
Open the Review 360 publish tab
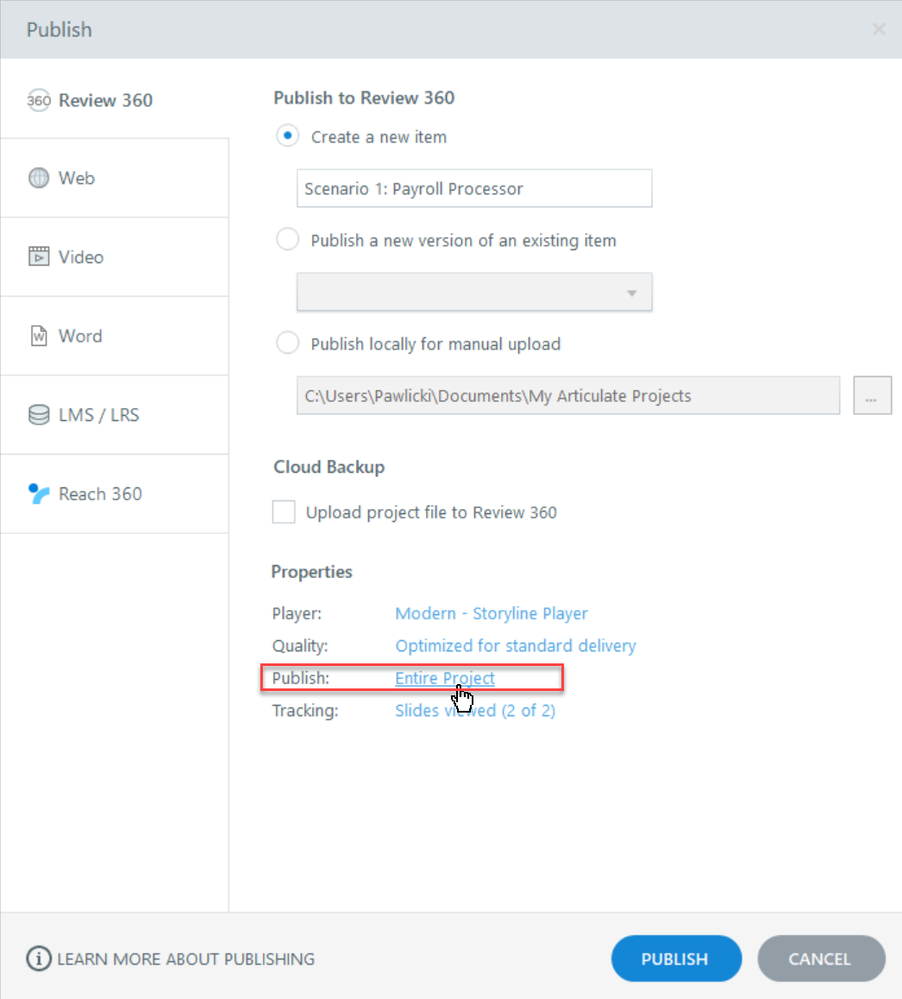pos(115,100)
